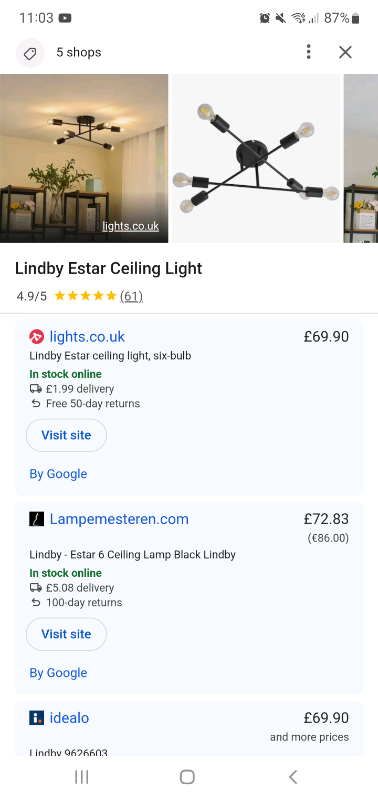The height and width of the screenshot is (800, 378).
Task: Tap the Android back arrow
Action: point(293,777)
